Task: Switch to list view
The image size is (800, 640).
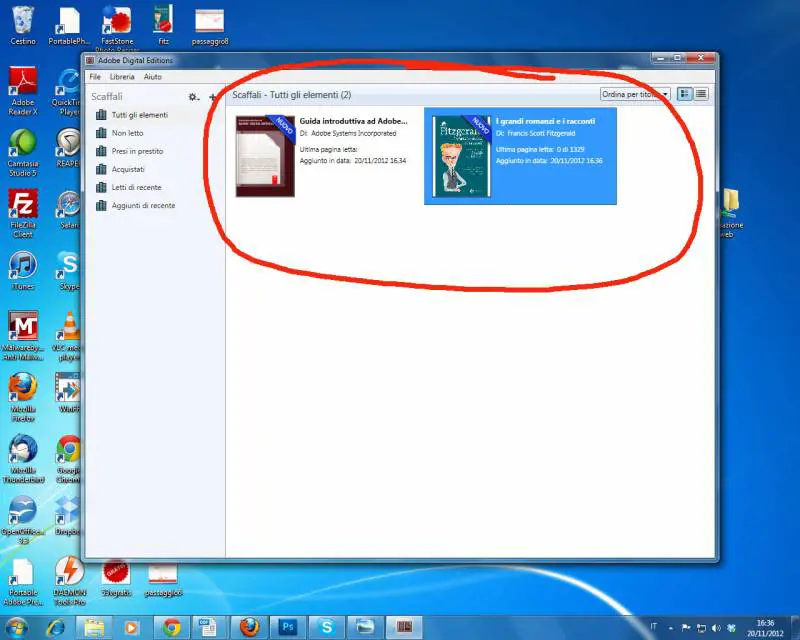Action: (x=701, y=94)
